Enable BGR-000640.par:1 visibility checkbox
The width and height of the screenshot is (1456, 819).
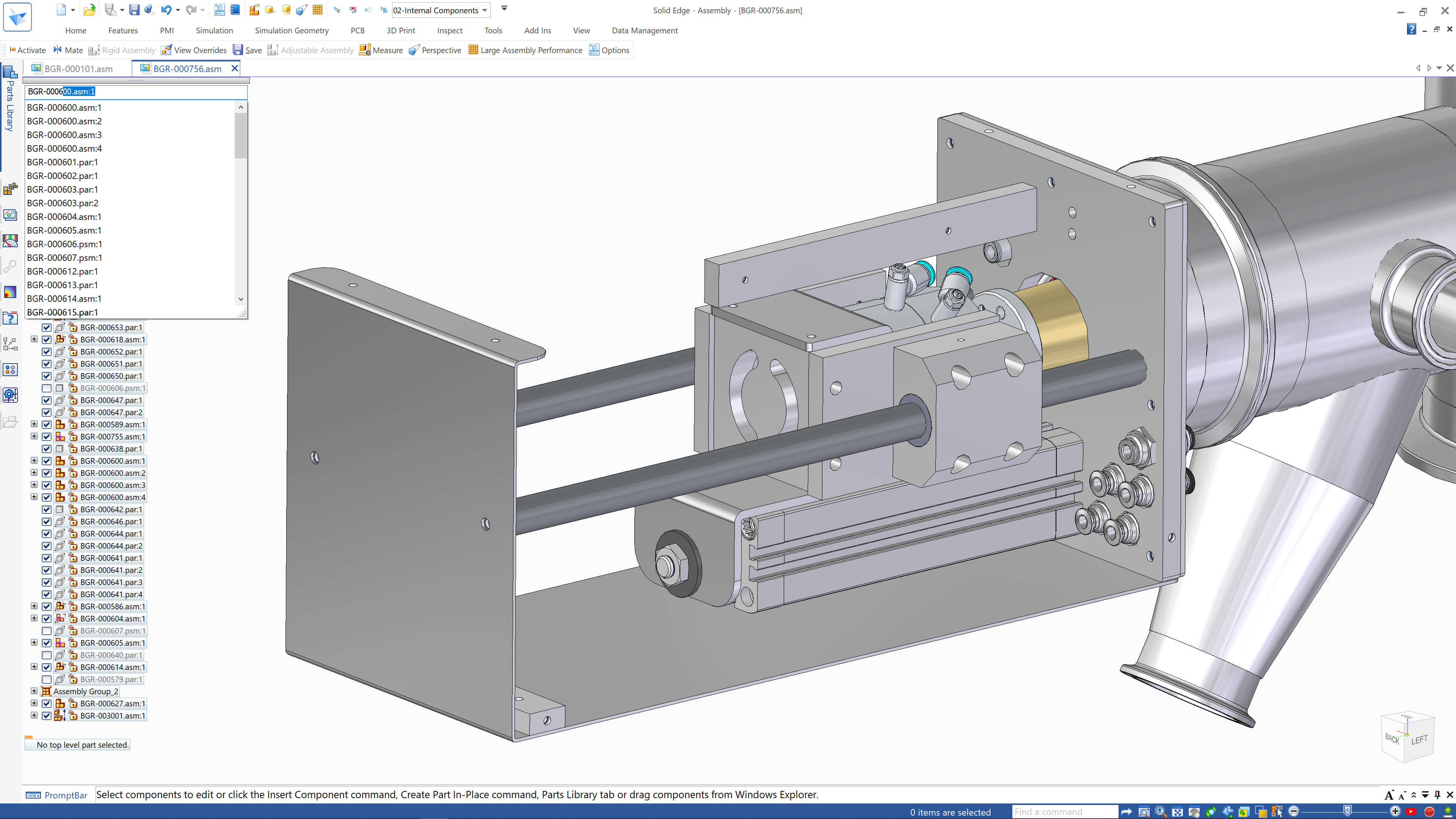[x=47, y=655]
